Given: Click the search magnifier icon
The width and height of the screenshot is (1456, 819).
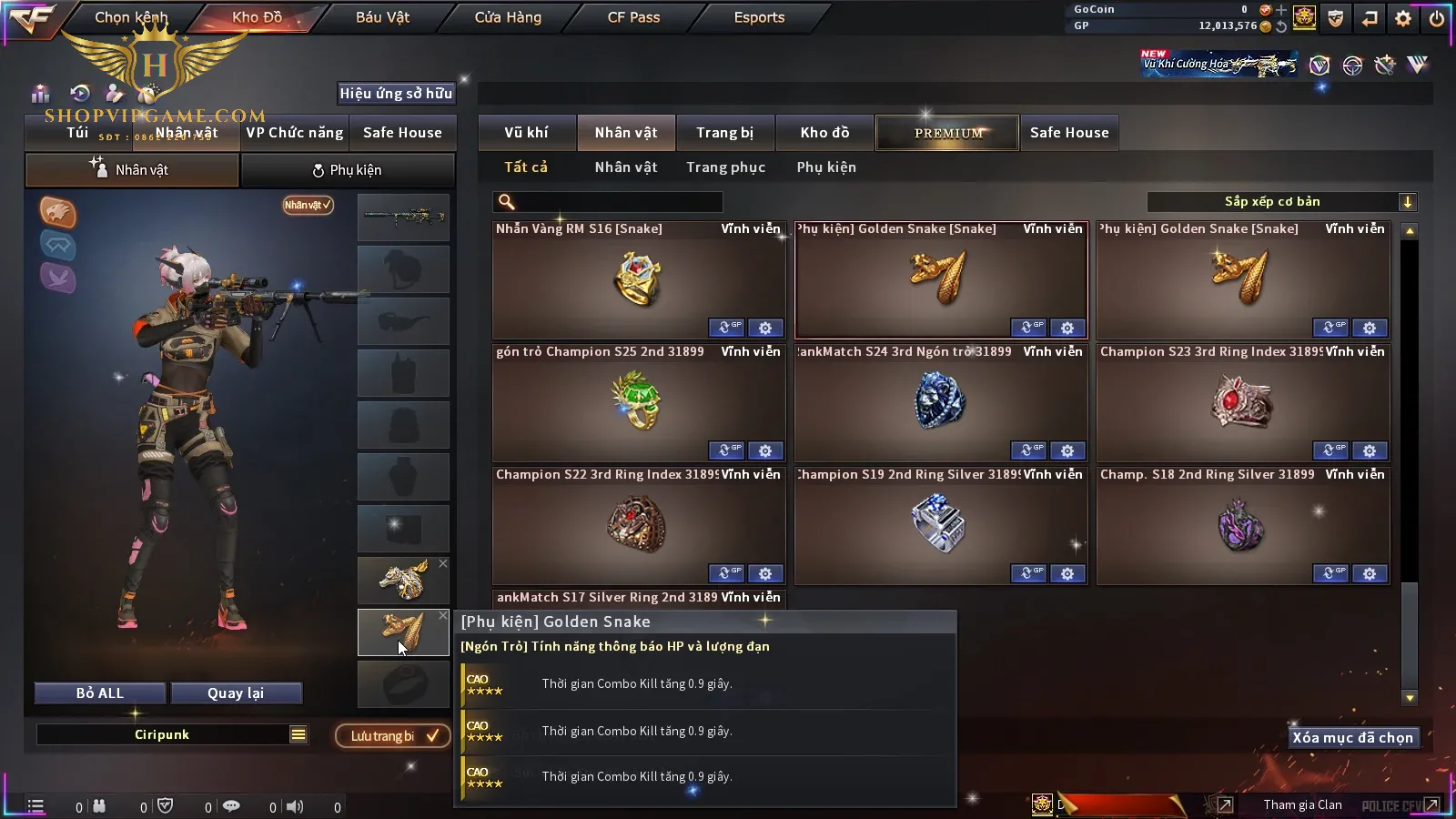Looking at the screenshot, I should (x=507, y=202).
